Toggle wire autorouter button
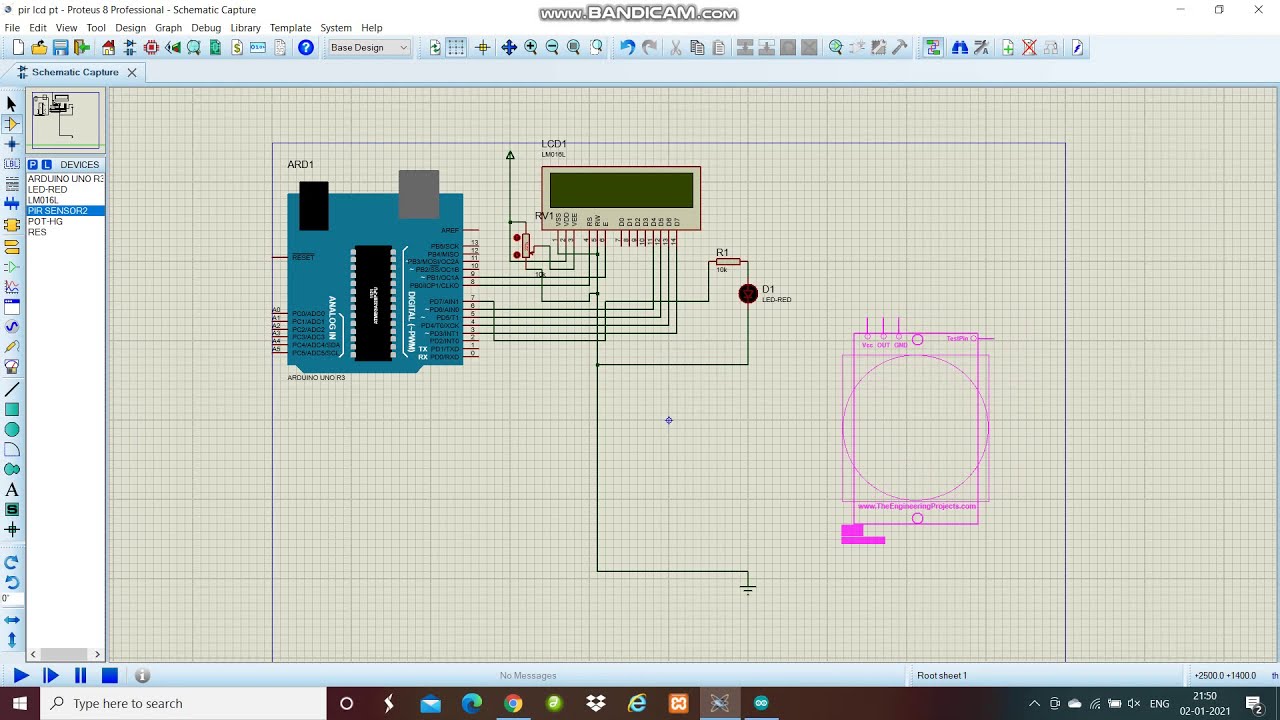Screen dimensions: 1280x720 tap(933, 48)
